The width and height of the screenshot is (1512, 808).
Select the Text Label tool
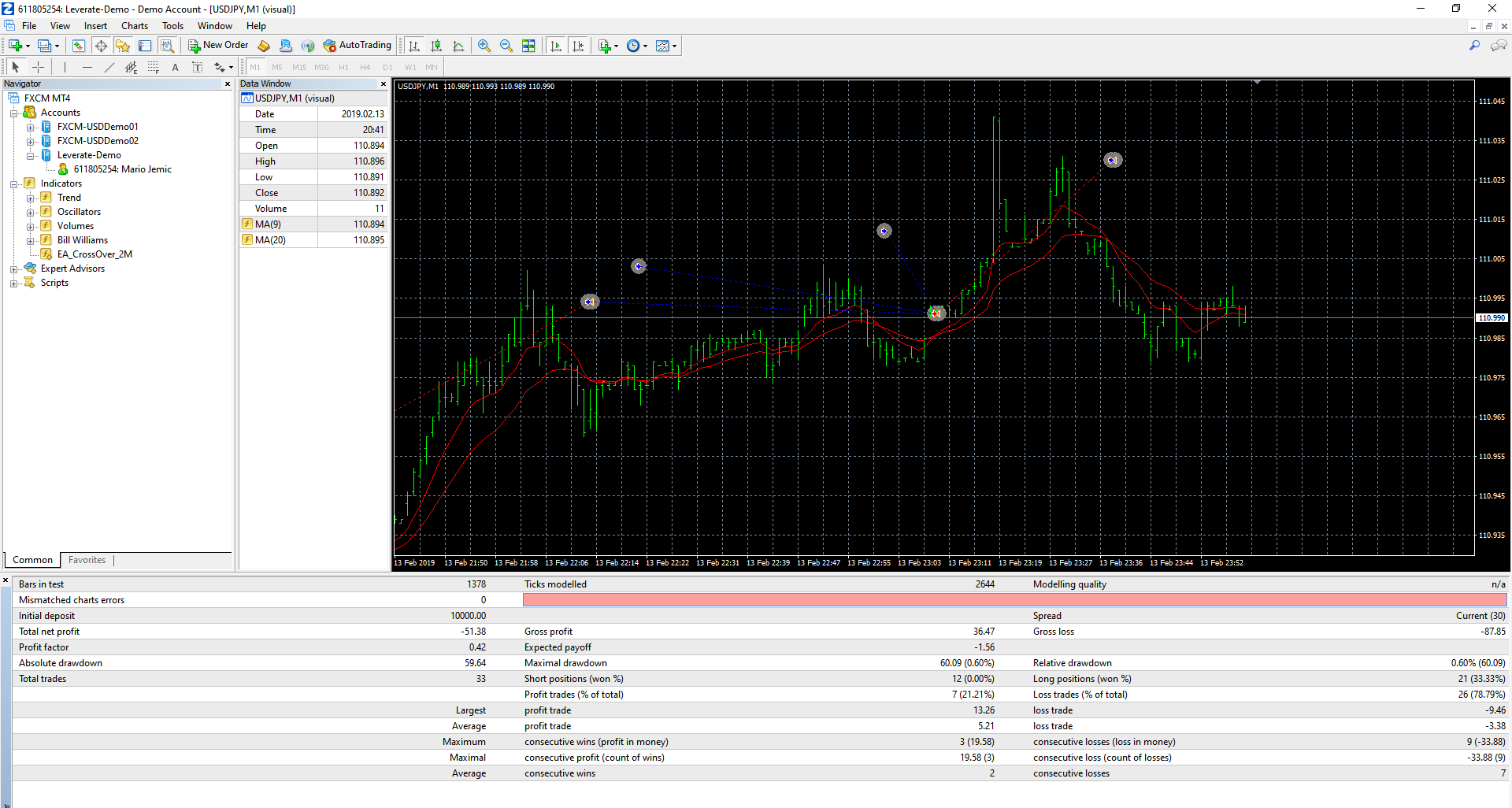coord(197,67)
